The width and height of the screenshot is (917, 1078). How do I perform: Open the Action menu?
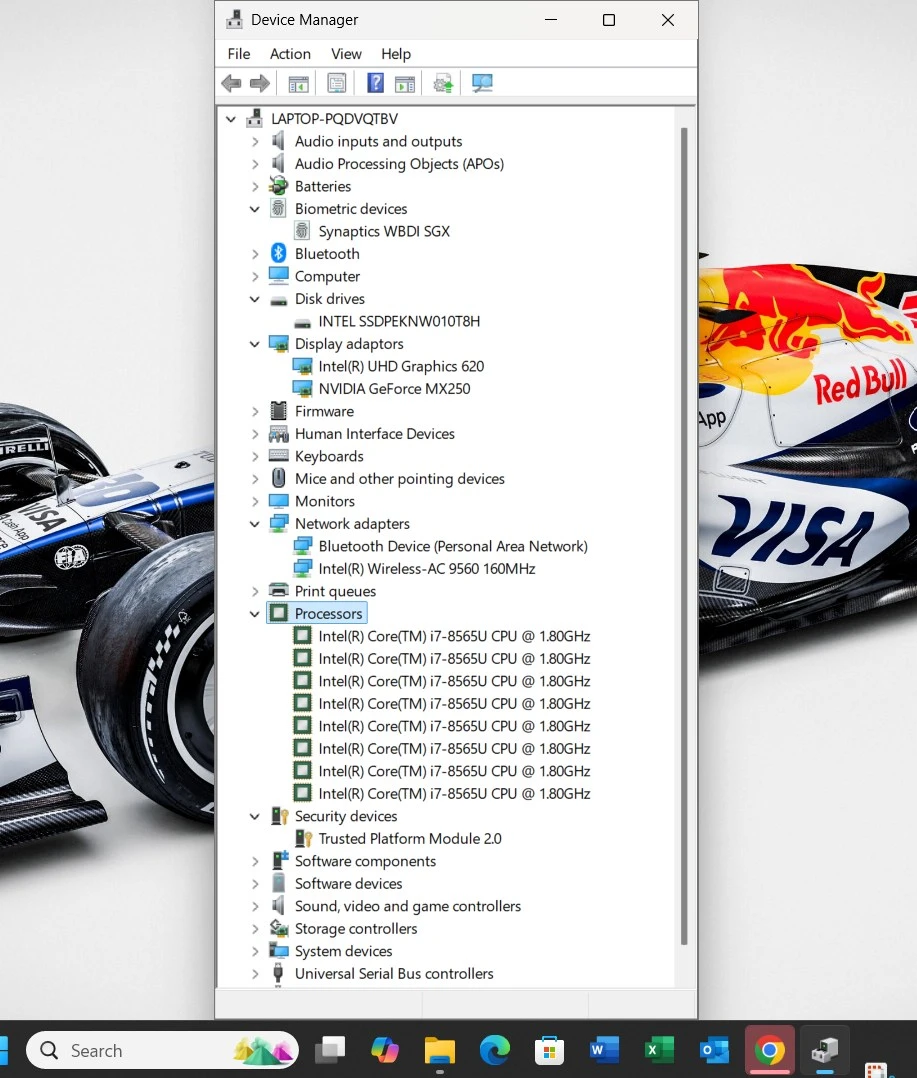coord(290,54)
